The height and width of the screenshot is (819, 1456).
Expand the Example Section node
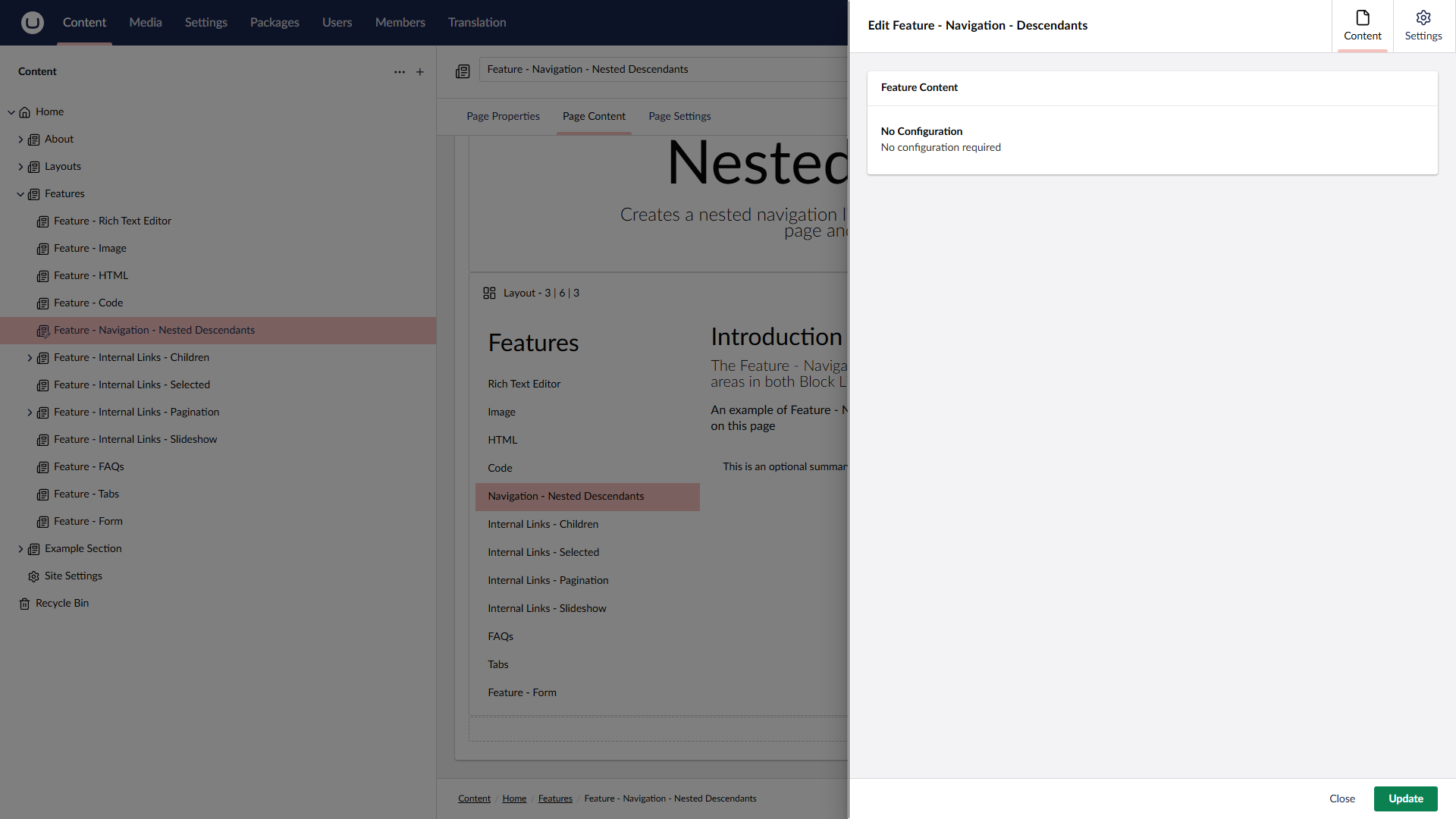coord(20,549)
